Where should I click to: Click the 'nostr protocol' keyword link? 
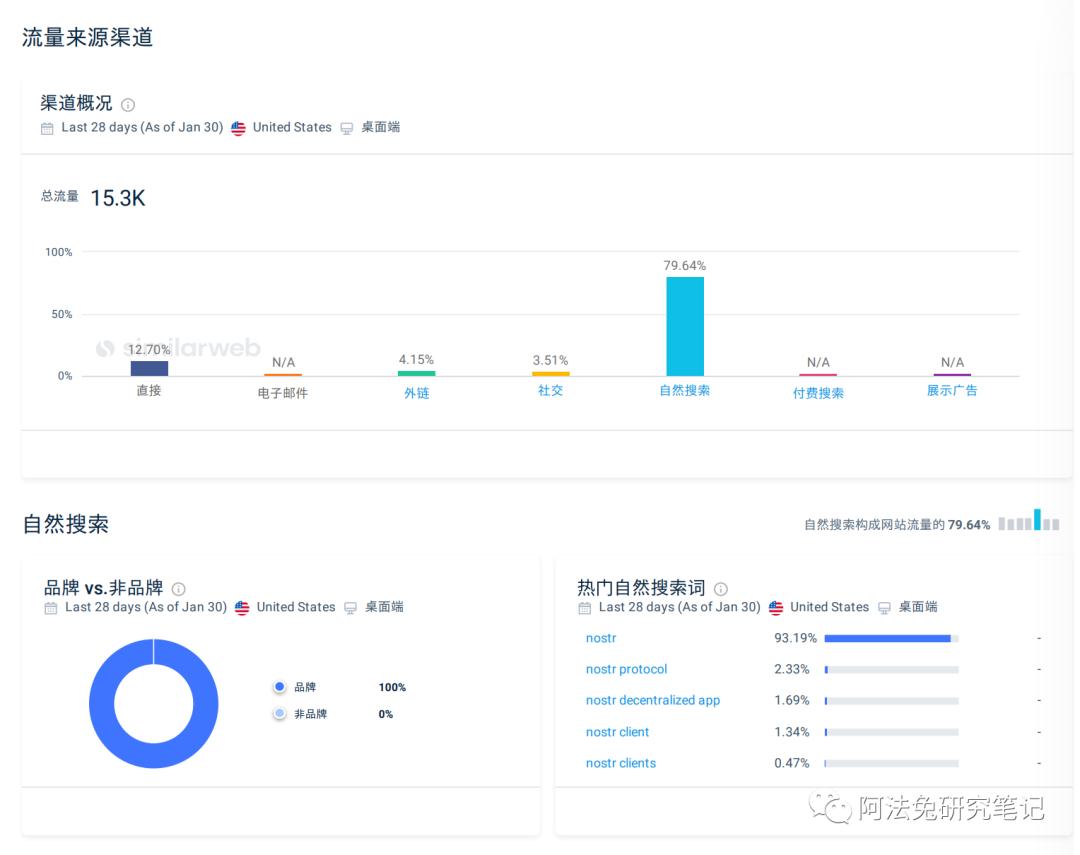coord(626,669)
